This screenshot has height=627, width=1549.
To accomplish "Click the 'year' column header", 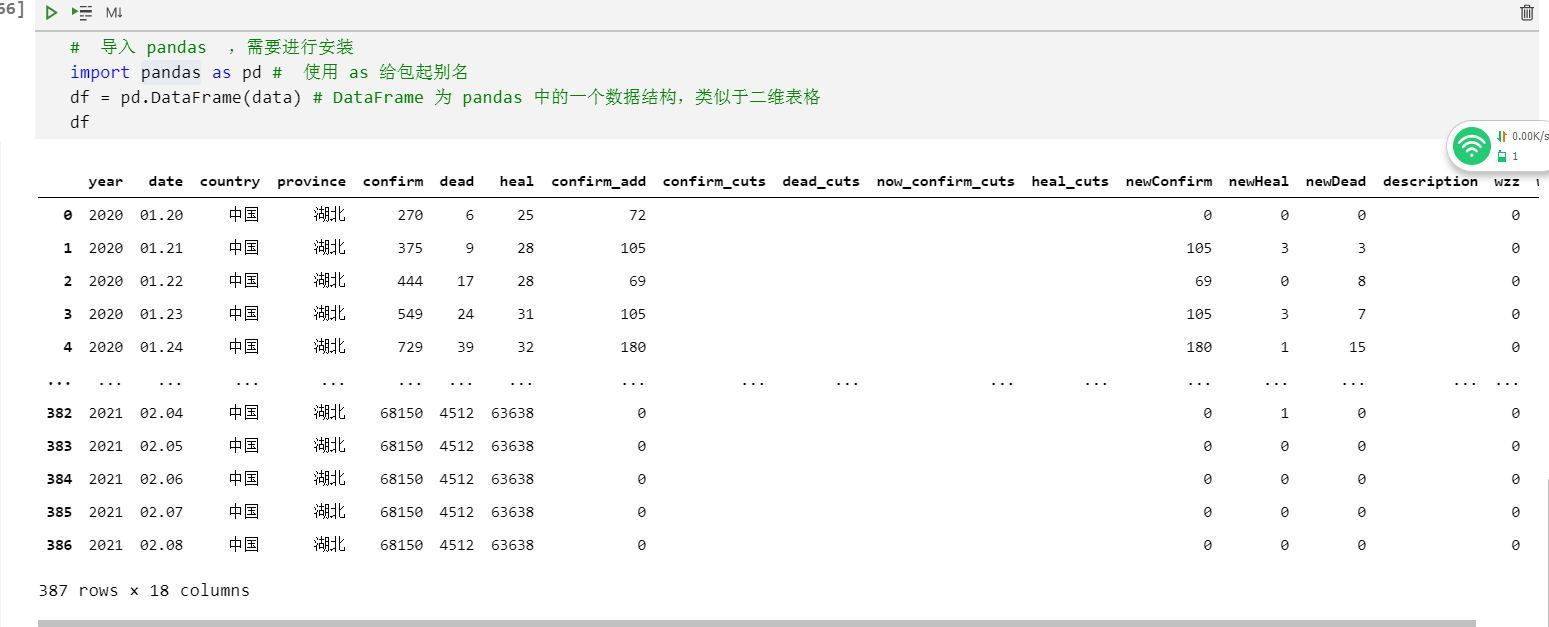I will coord(106,181).
